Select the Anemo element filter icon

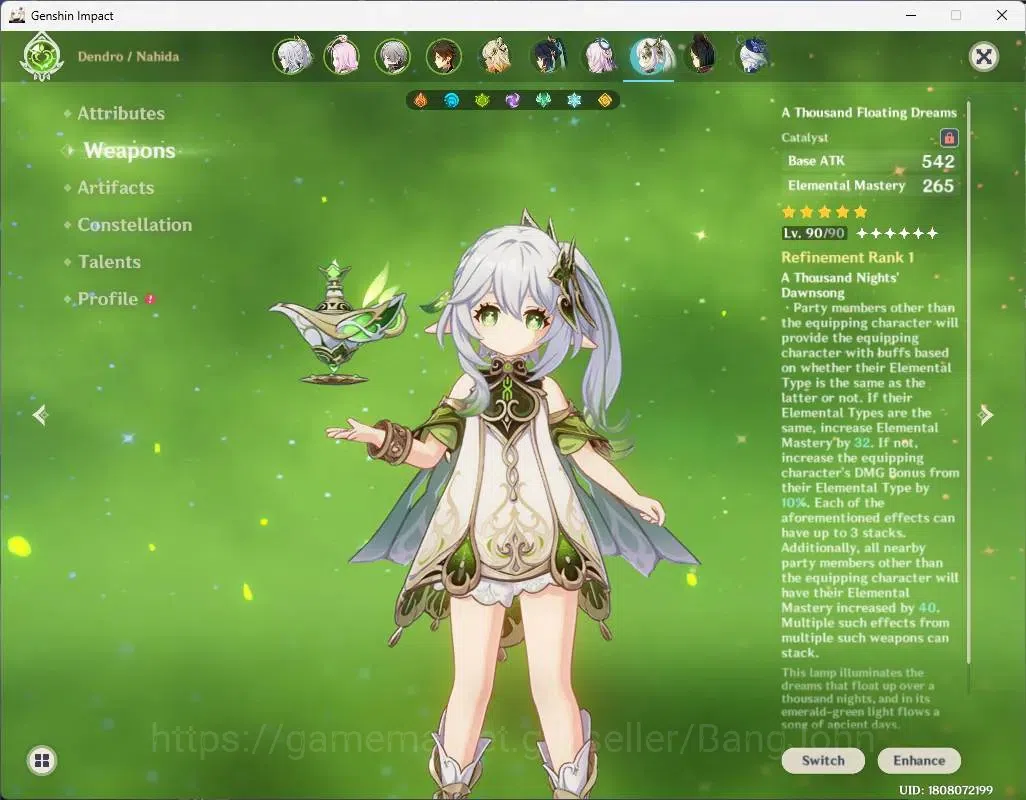point(543,100)
